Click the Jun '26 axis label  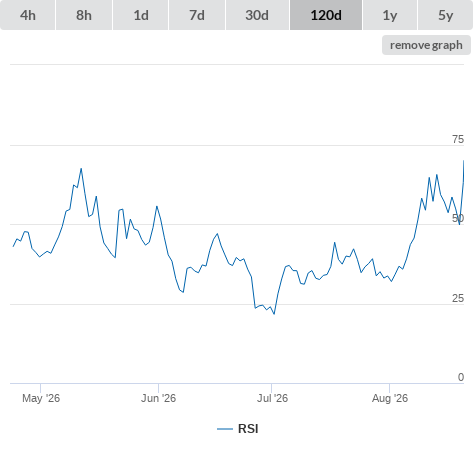click(x=158, y=398)
